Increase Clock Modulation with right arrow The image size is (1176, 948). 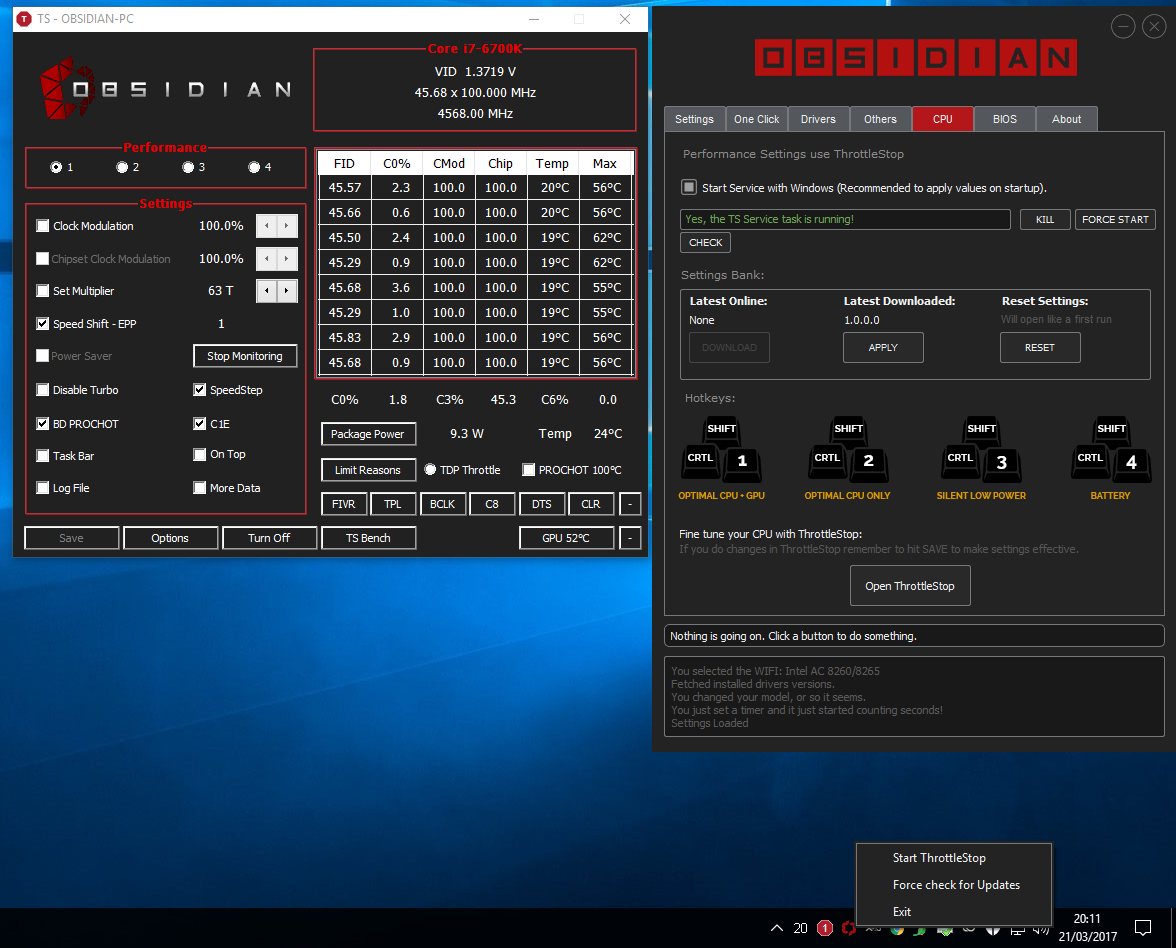point(286,226)
